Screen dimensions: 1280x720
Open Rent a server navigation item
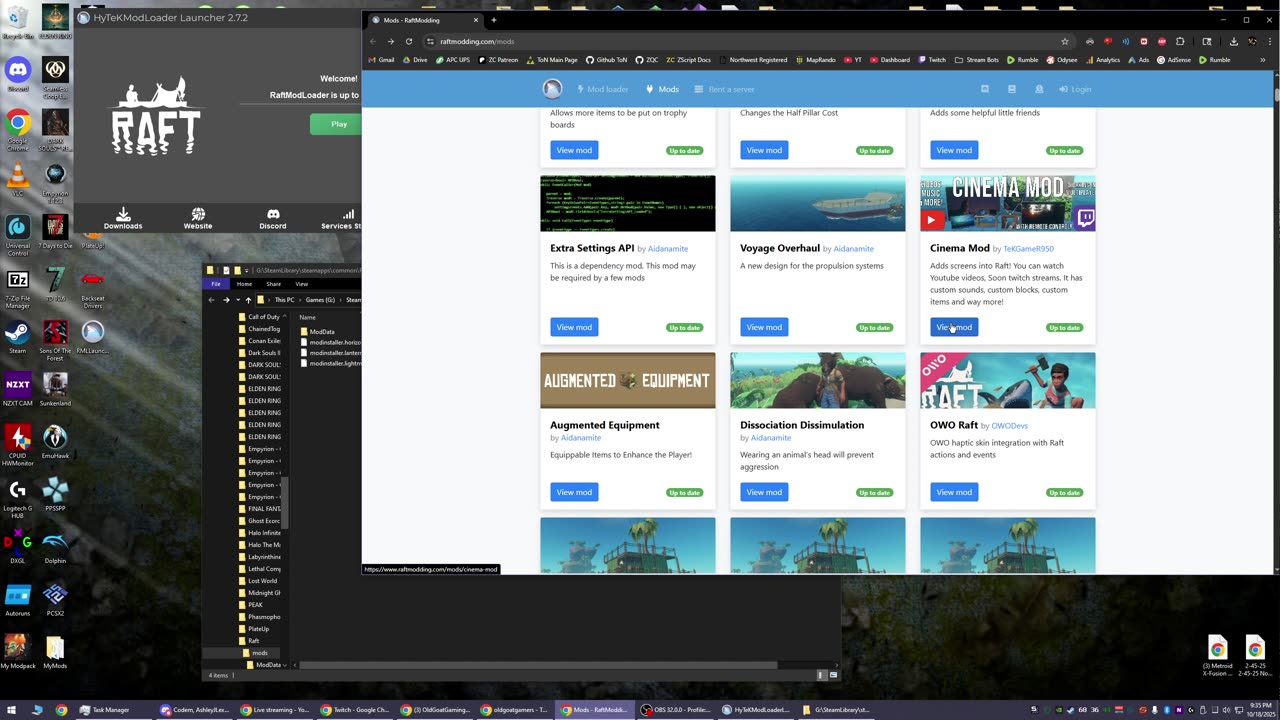(724, 89)
